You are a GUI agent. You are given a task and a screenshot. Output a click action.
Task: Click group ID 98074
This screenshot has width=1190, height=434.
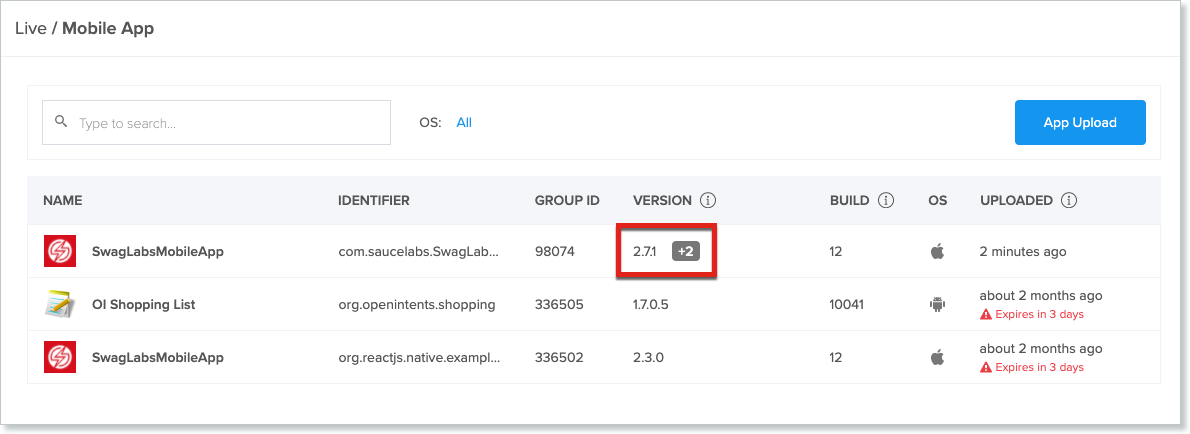(555, 251)
